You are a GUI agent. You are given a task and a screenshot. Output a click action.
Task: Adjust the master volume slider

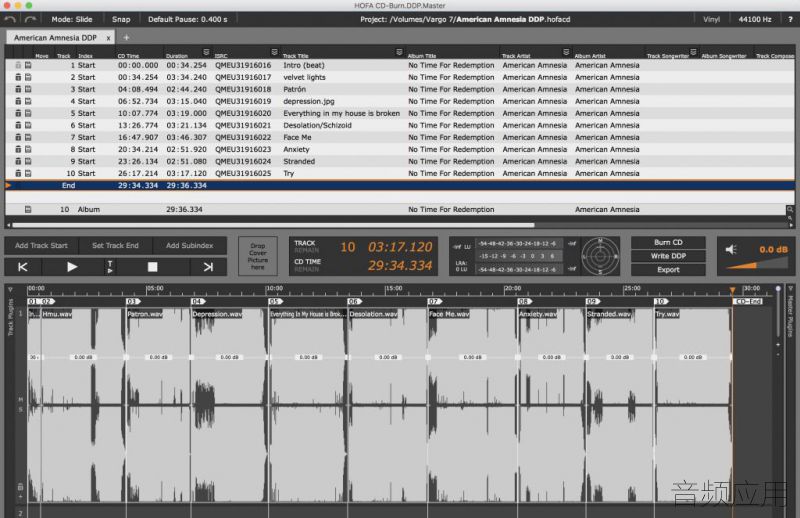click(x=757, y=264)
